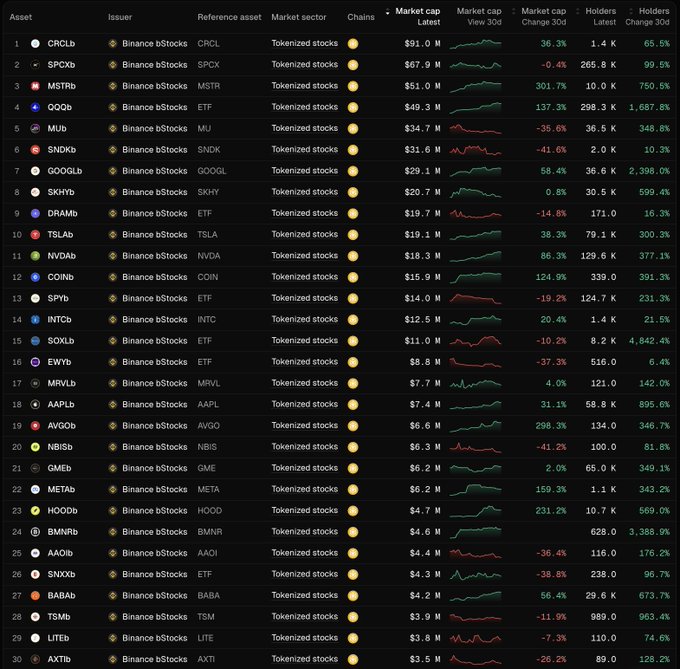Click the HOODb yellow logo icon
Viewport: 680px width, 669px height.
point(36,511)
